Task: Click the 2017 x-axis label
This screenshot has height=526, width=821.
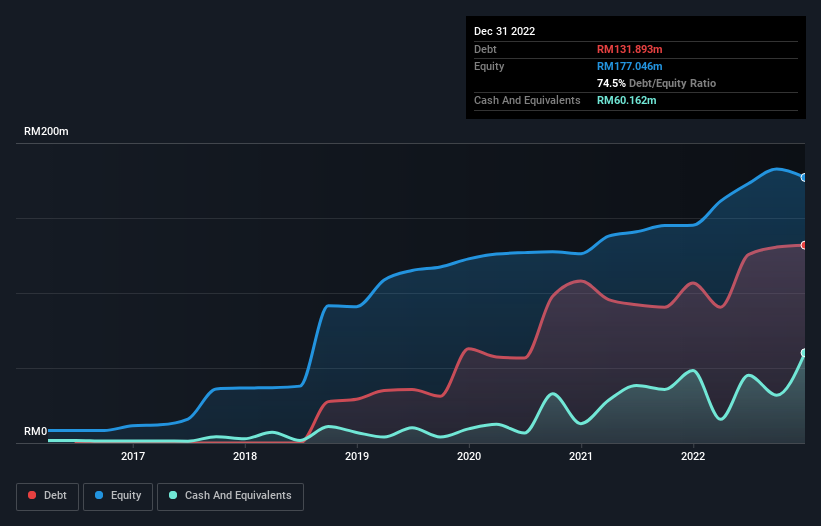Action: (x=133, y=456)
